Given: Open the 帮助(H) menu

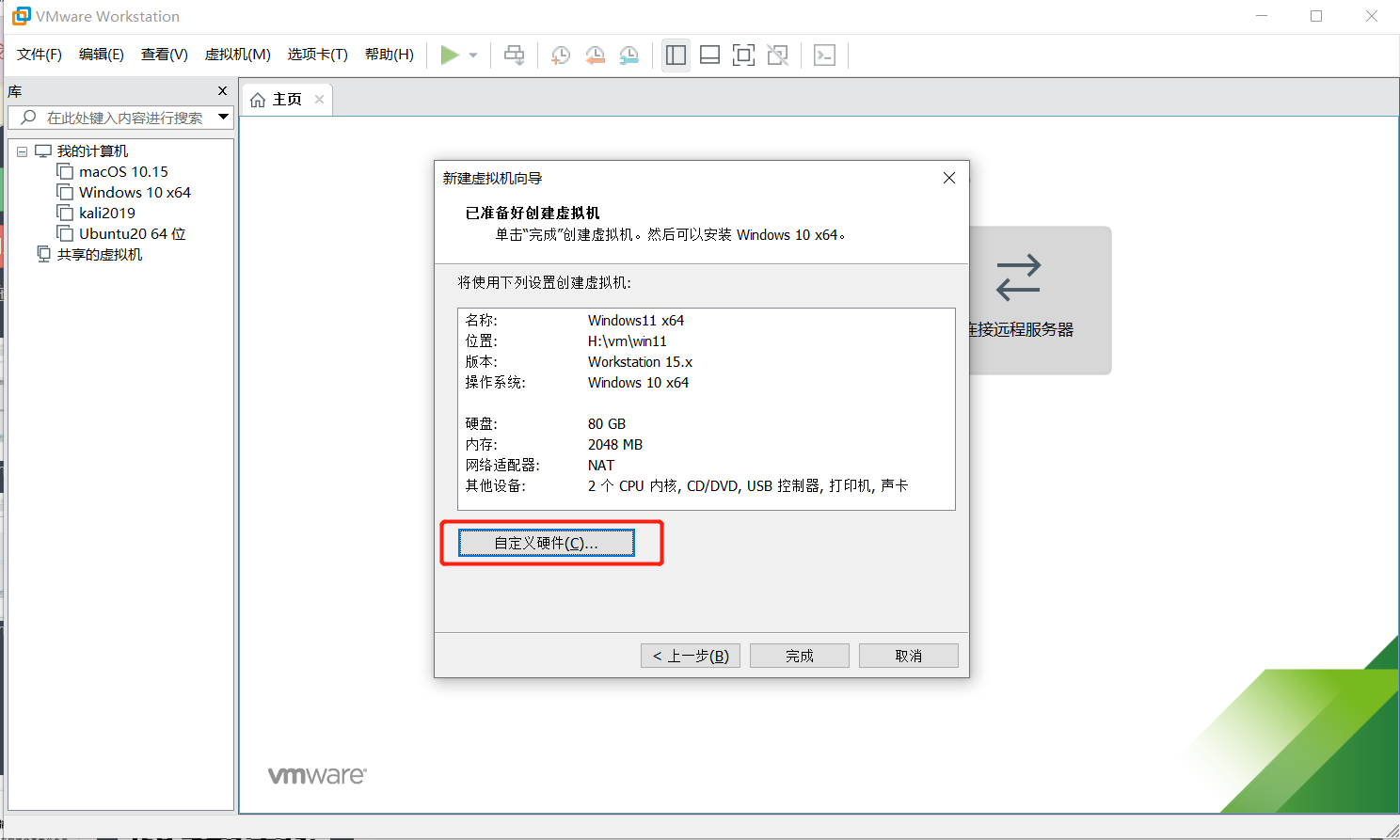Looking at the screenshot, I should [390, 55].
